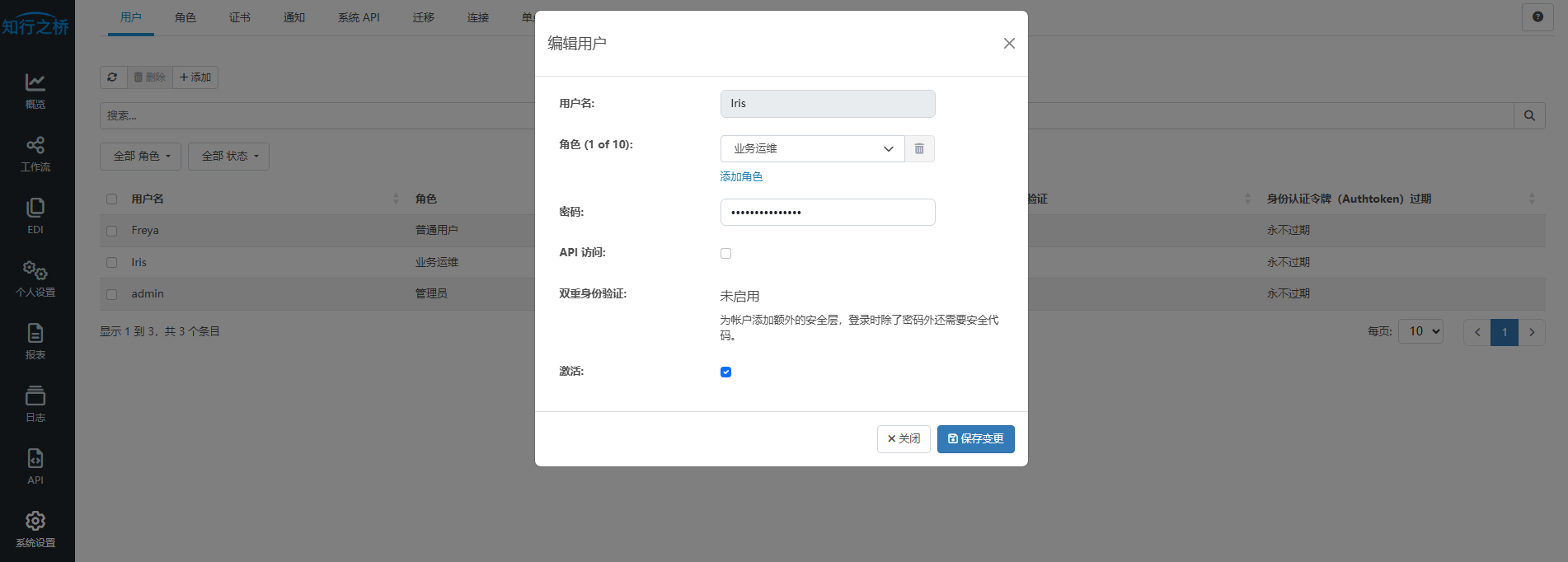Open the 全部 状态 filter dropdown
The width and height of the screenshot is (1568, 562).
click(228, 157)
